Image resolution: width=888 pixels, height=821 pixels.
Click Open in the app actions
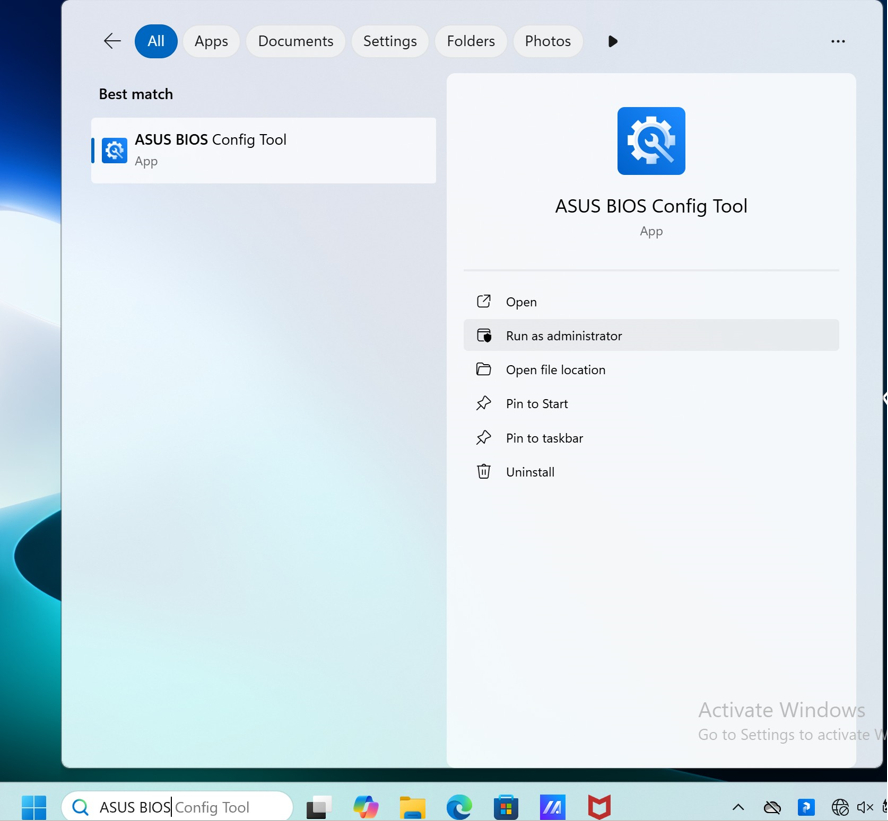(651, 302)
